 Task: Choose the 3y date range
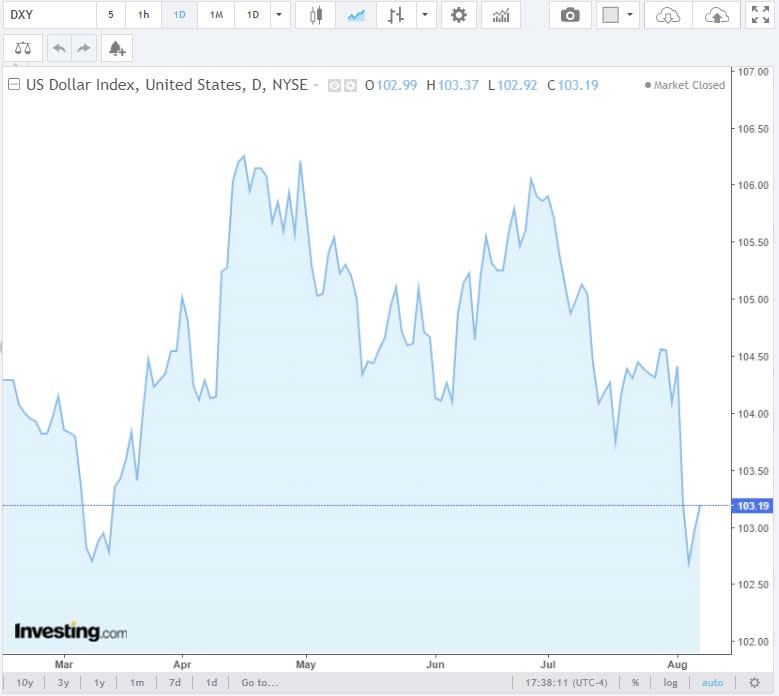coord(63,683)
